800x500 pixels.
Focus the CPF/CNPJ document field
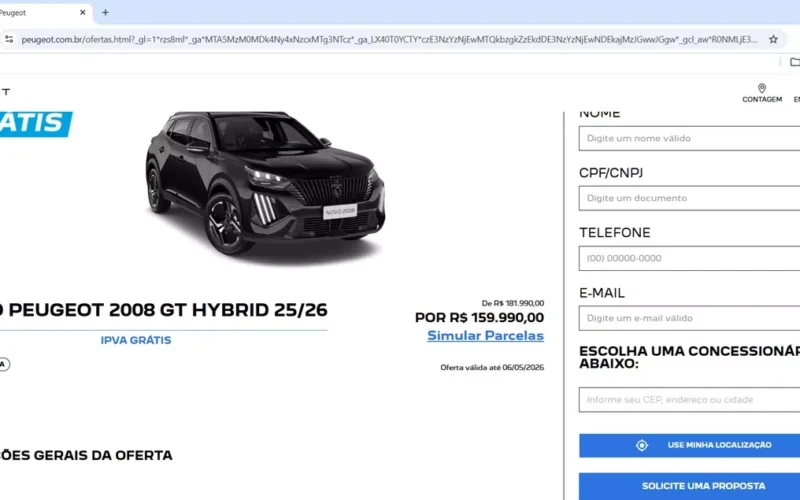689,198
